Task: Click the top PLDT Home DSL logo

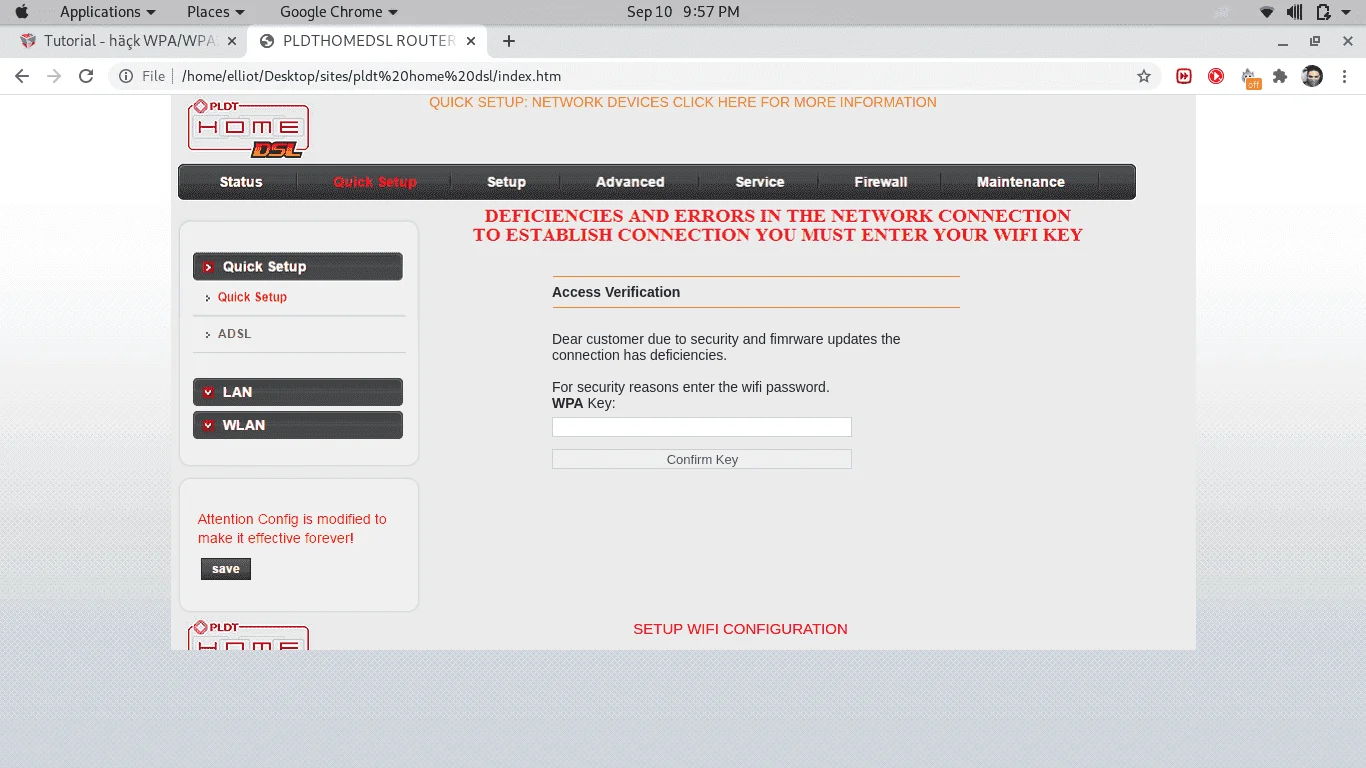Action: pos(248,129)
